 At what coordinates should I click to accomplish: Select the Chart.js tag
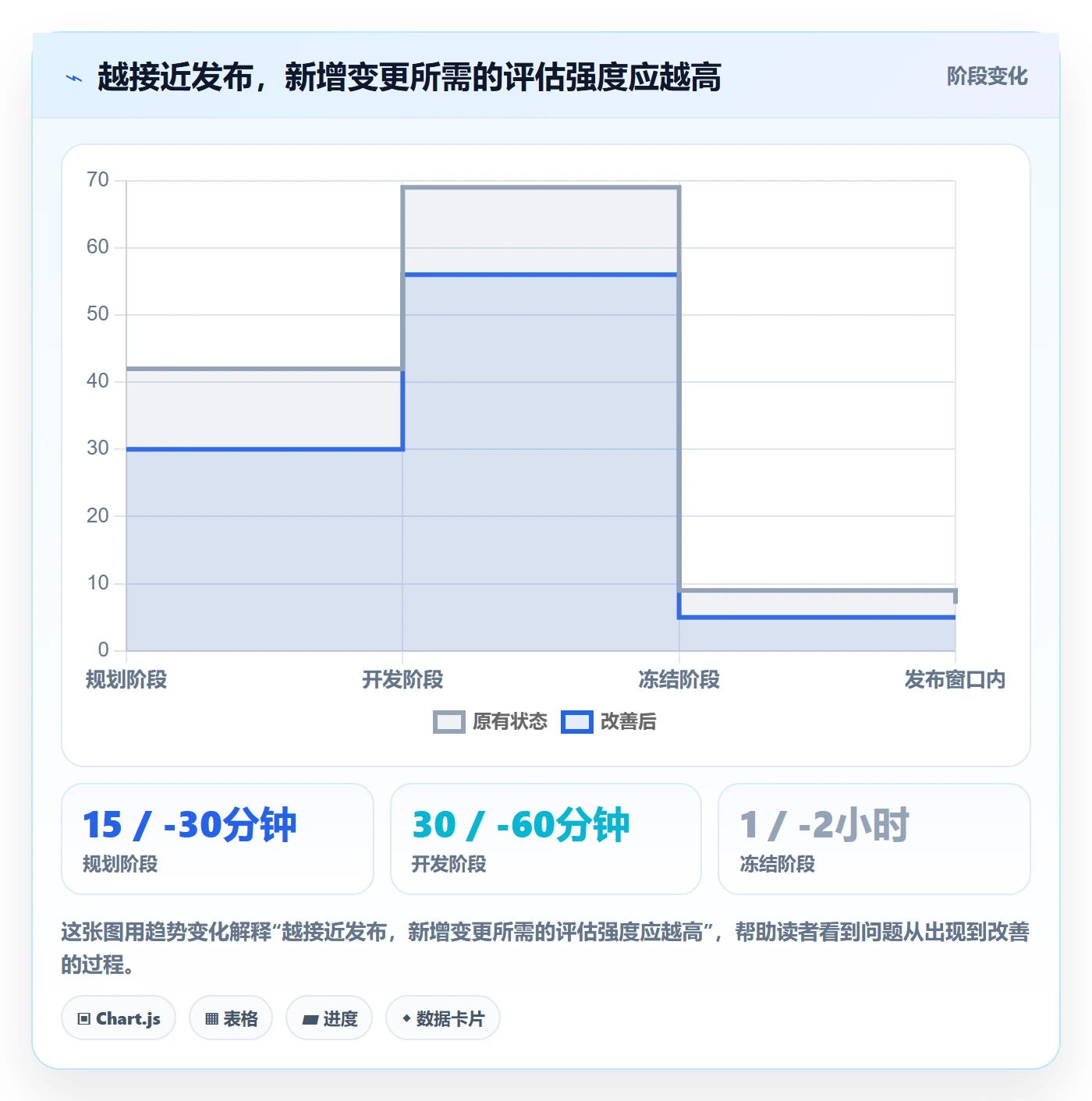(119, 1018)
